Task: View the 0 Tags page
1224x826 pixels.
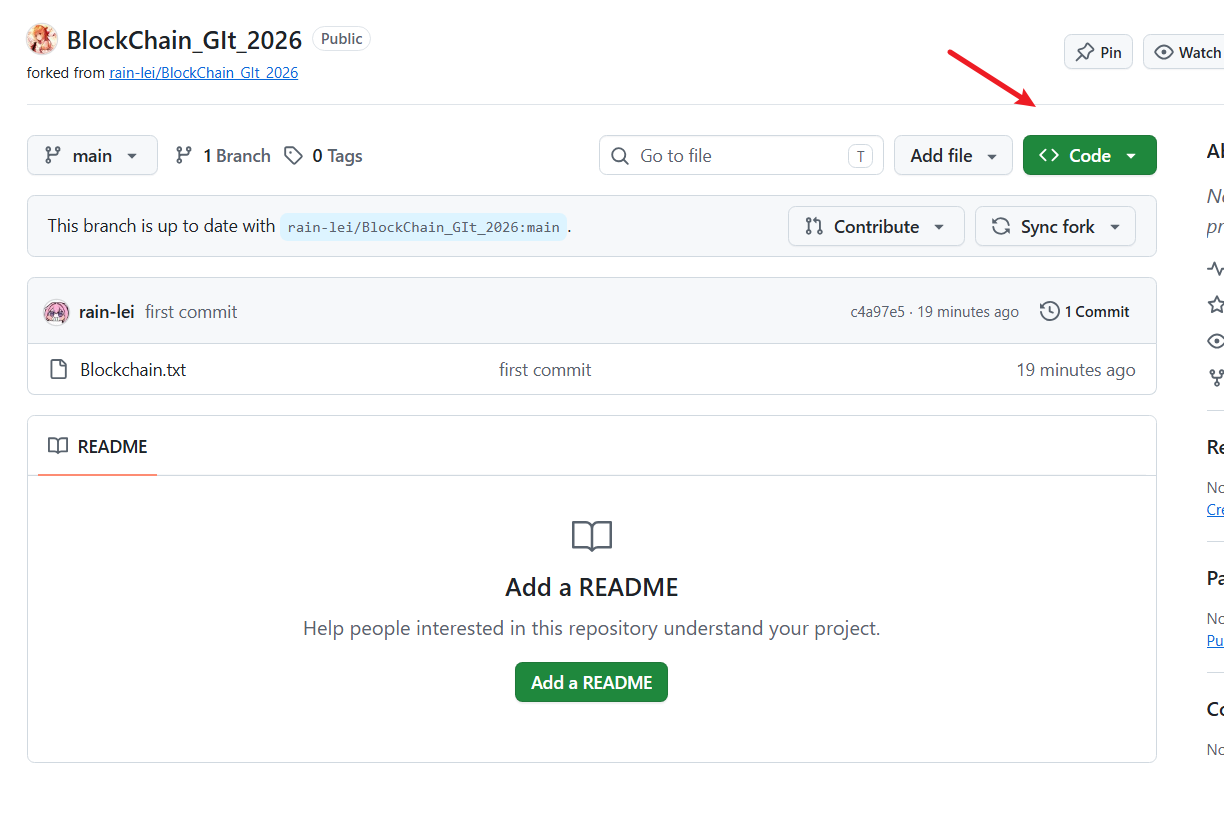Action: tap(323, 156)
